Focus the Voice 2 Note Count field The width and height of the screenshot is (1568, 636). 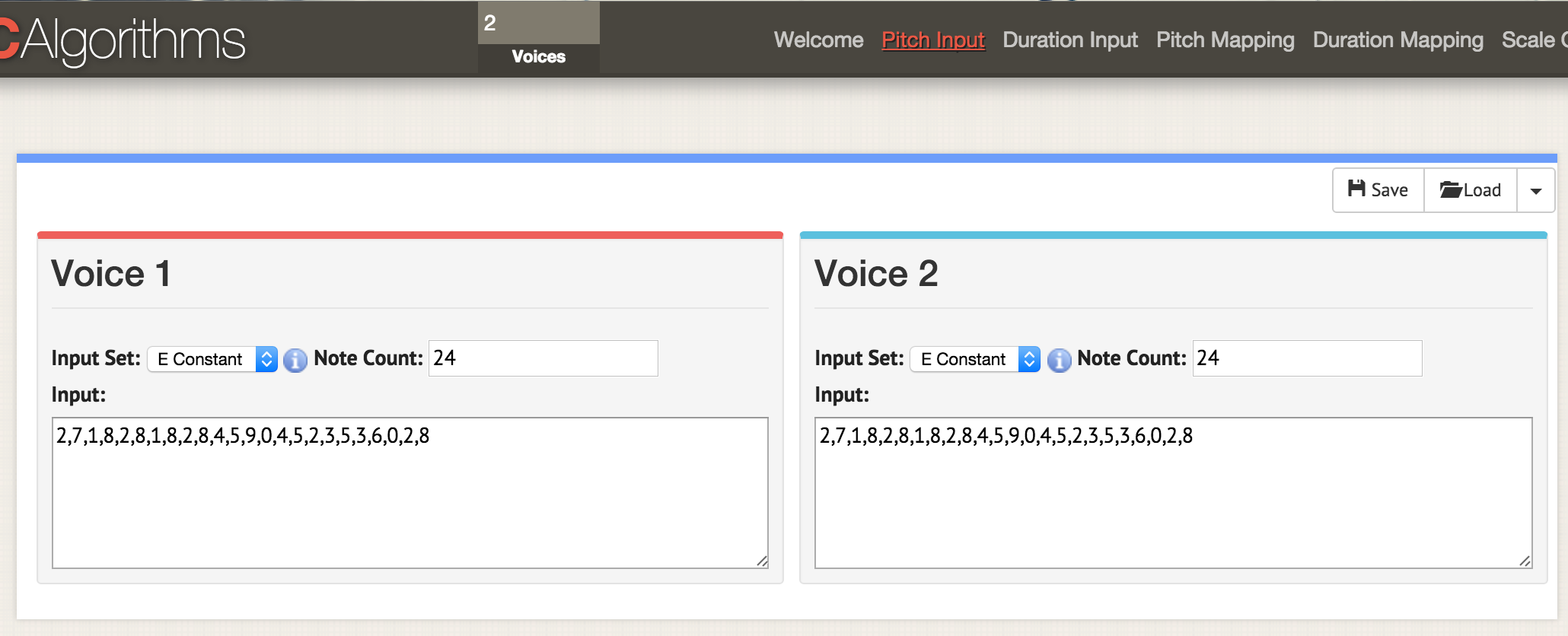[x=1306, y=358]
